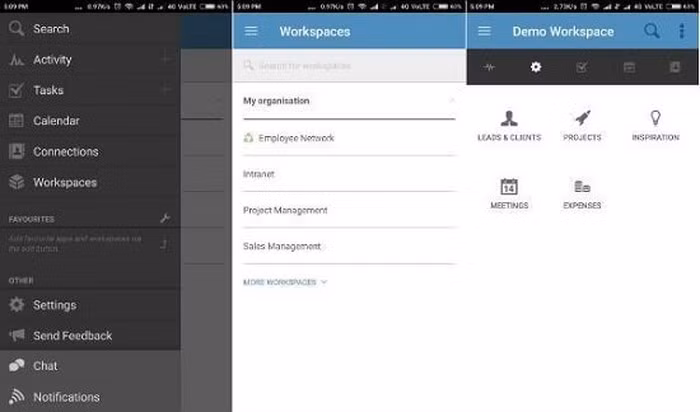The height and width of the screenshot is (412, 700).
Task: Click the Search for workspaces field
Action: tap(348, 66)
